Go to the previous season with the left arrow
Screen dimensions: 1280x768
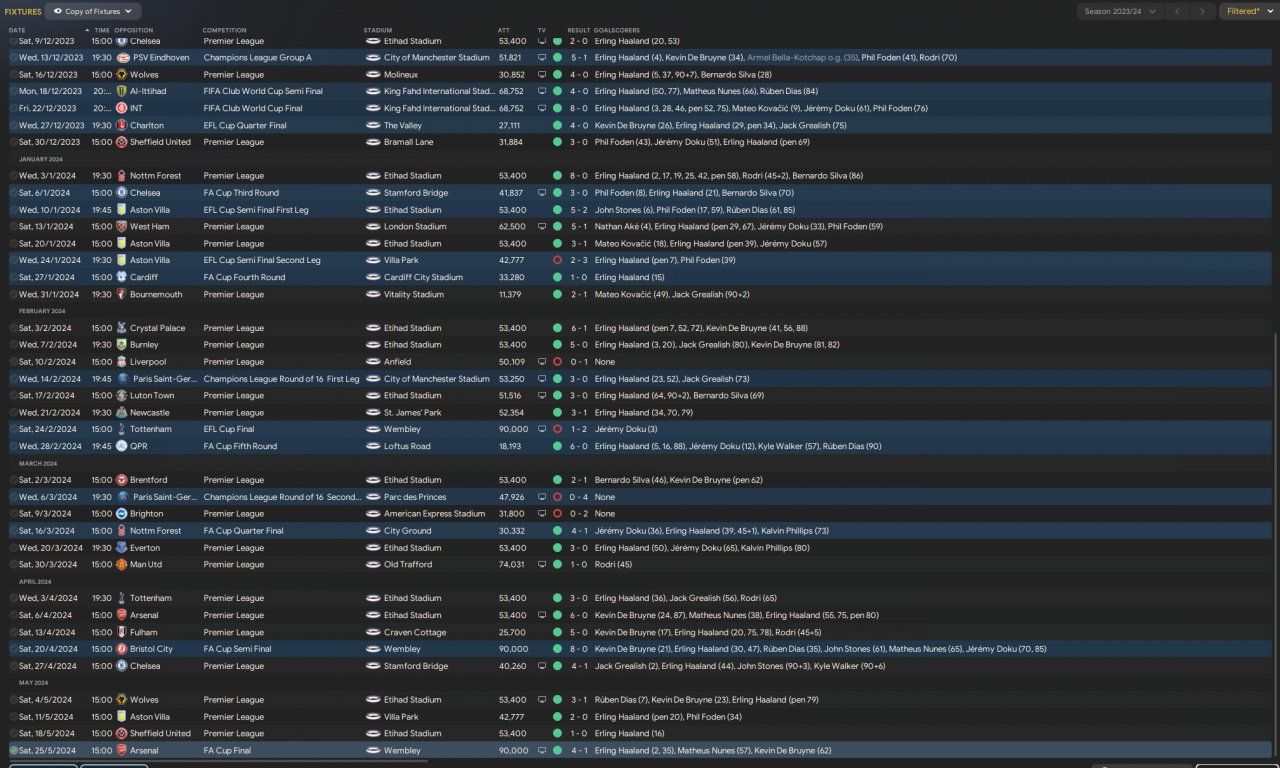coord(1178,11)
